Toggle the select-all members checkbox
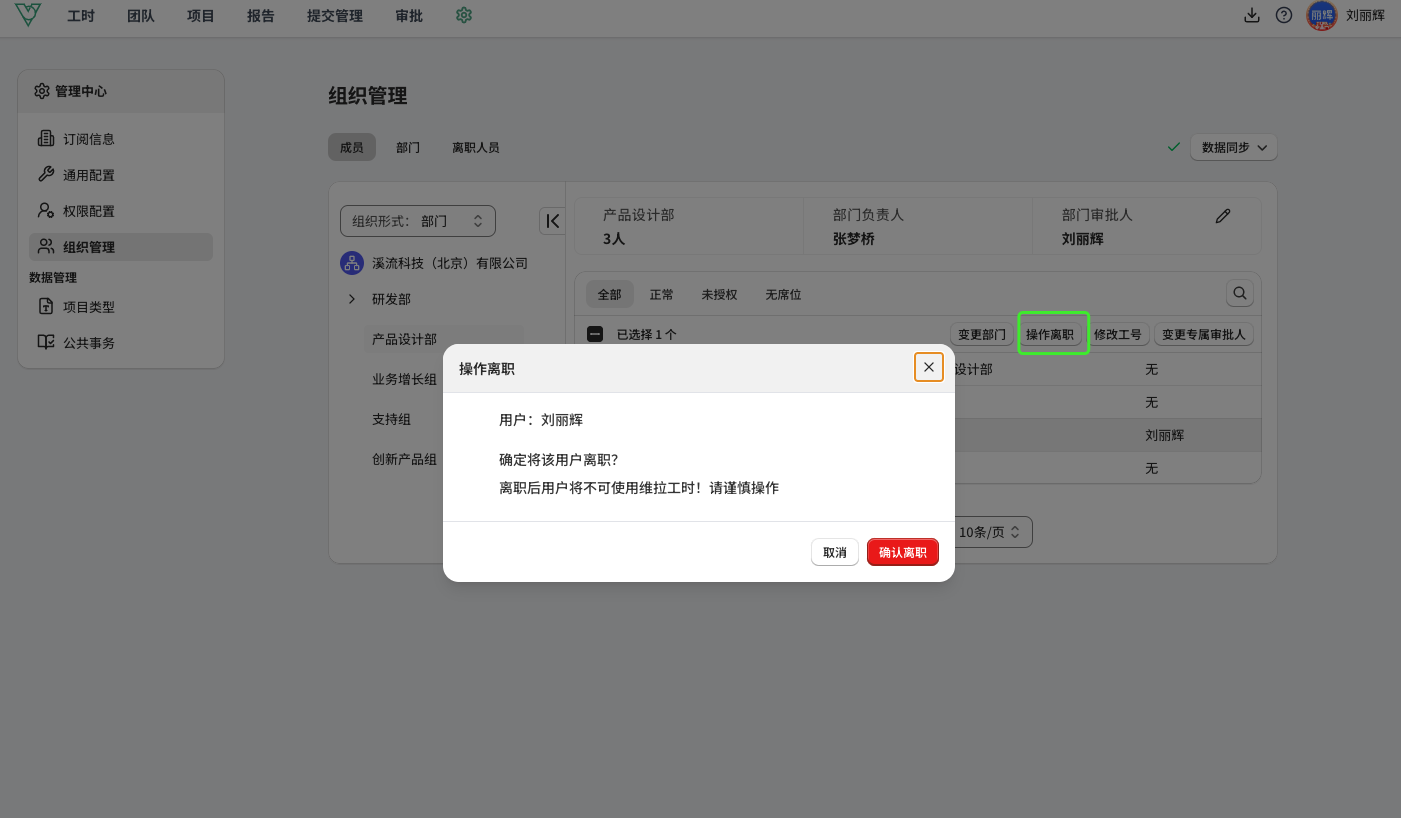The height and width of the screenshot is (818, 1401). (595, 334)
